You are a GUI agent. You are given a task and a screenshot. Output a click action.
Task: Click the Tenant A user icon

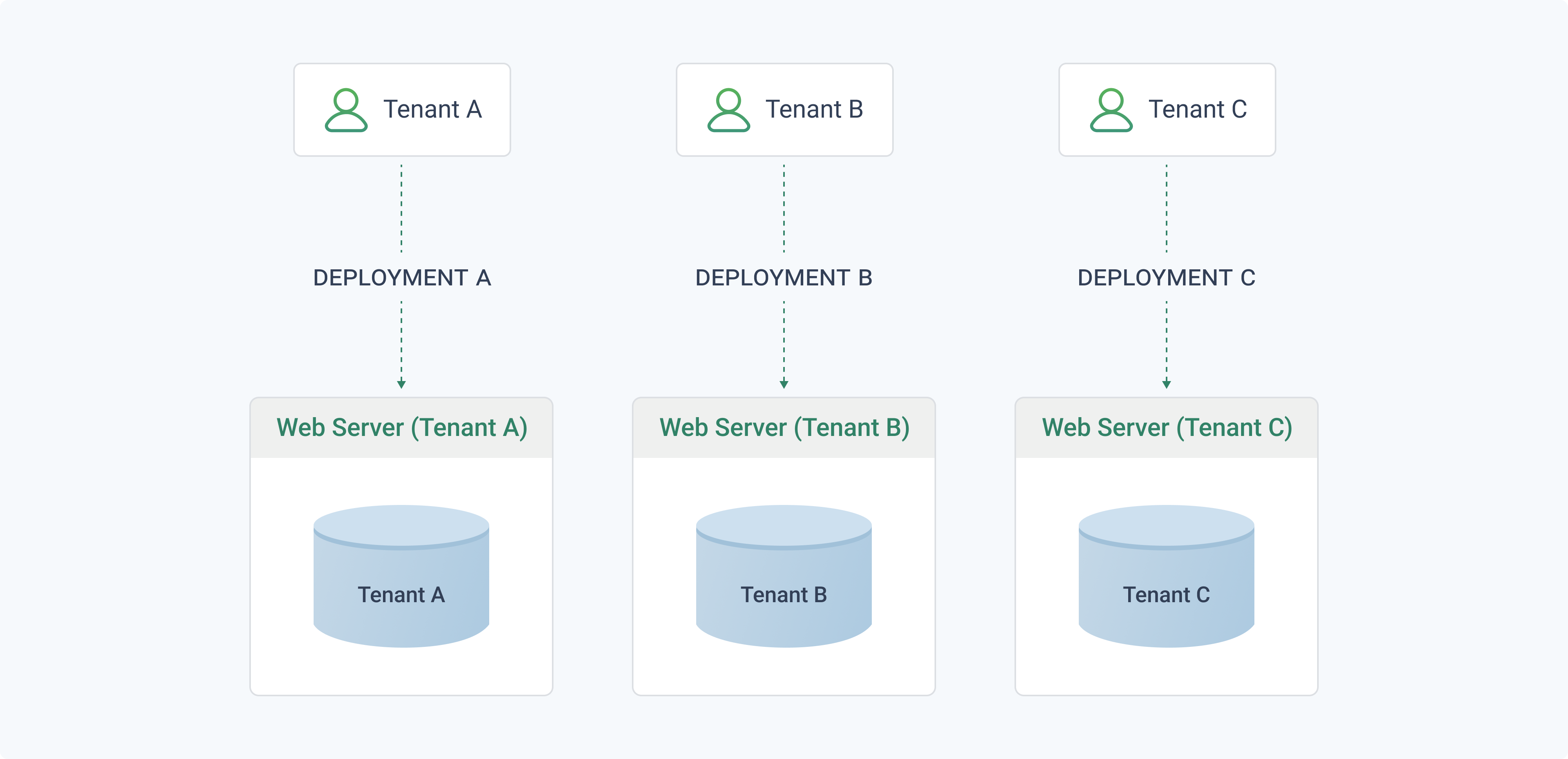click(x=347, y=110)
